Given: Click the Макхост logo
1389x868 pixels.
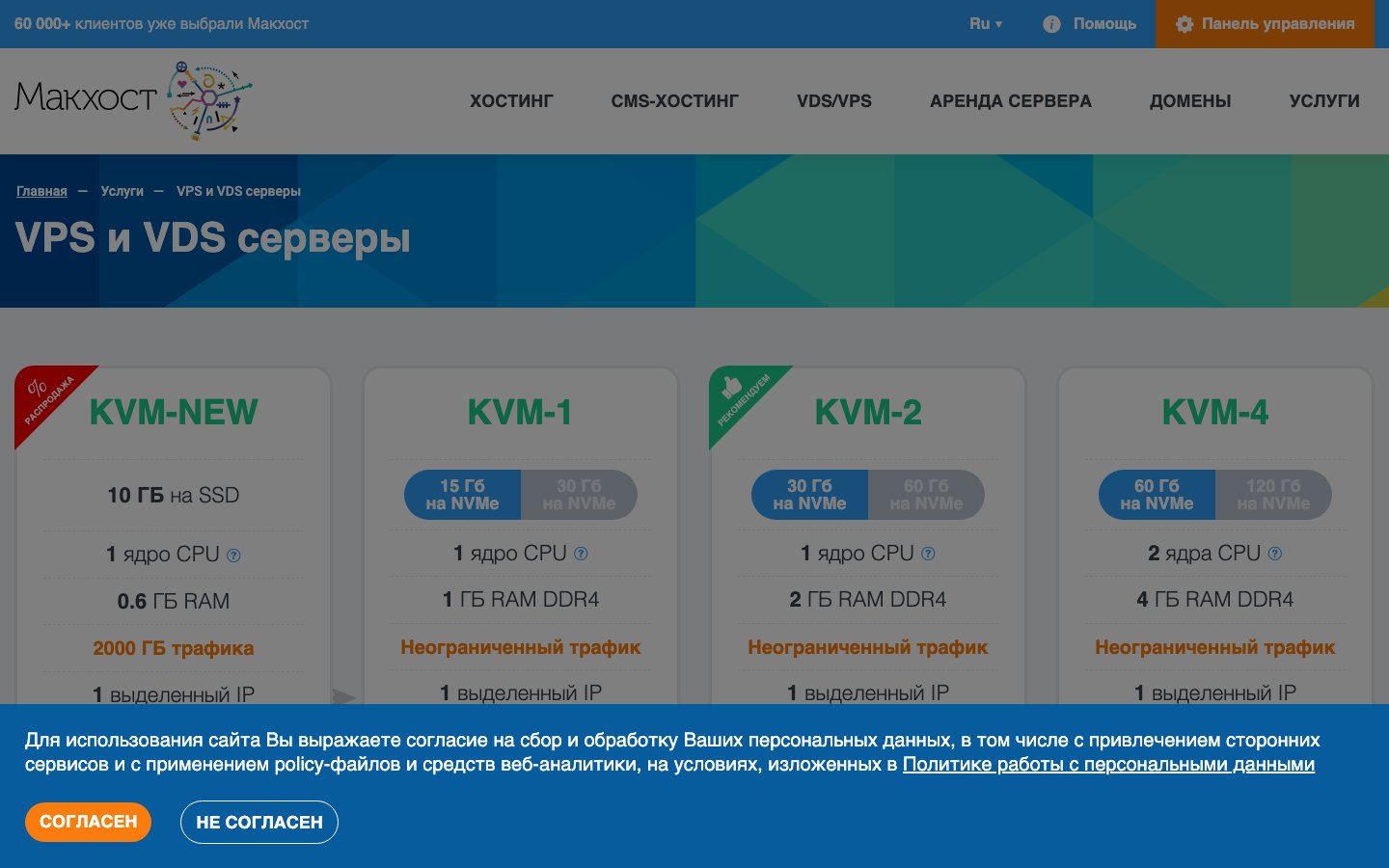Looking at the screenshot, I should pos(133,100).
